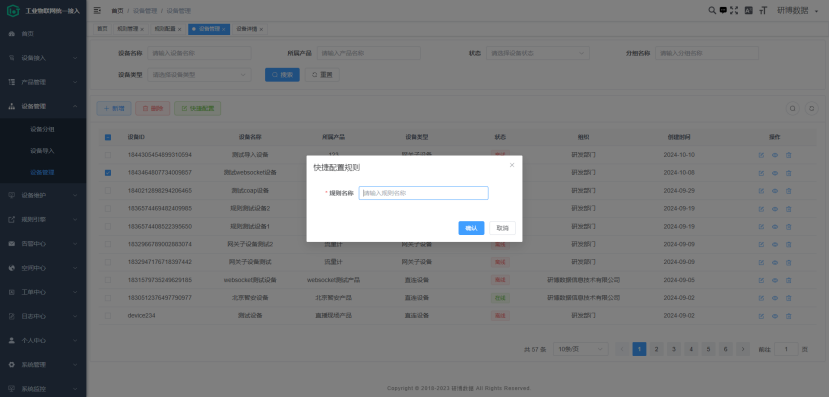Check the device234 row checkbox
This screenshot has width=830, height=397.
[x=108, y=315]
